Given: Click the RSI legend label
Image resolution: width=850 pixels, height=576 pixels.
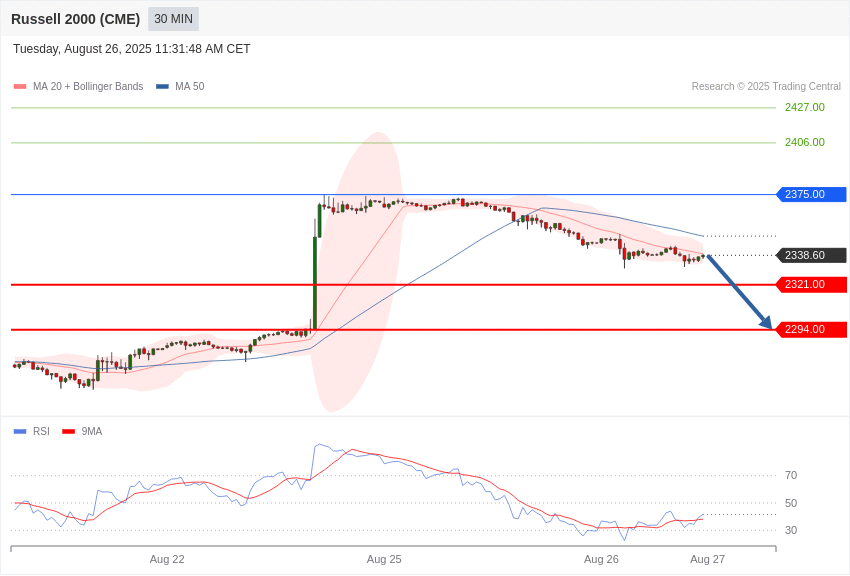Looking at the screenshot, I should pyautogui.click(x=41, y=432).
